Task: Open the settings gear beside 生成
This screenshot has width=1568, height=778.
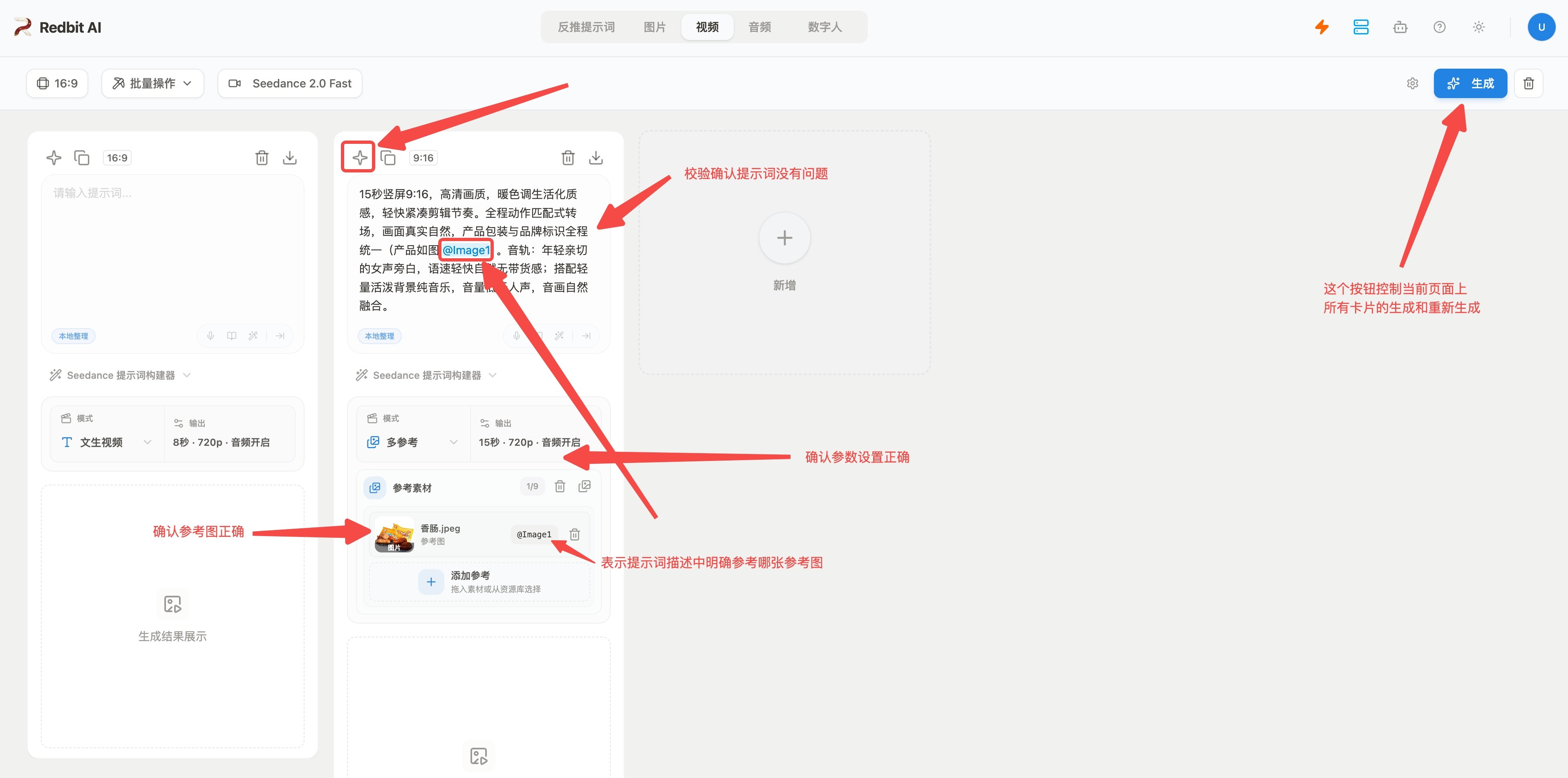Action: click(x=1412, y=83)
